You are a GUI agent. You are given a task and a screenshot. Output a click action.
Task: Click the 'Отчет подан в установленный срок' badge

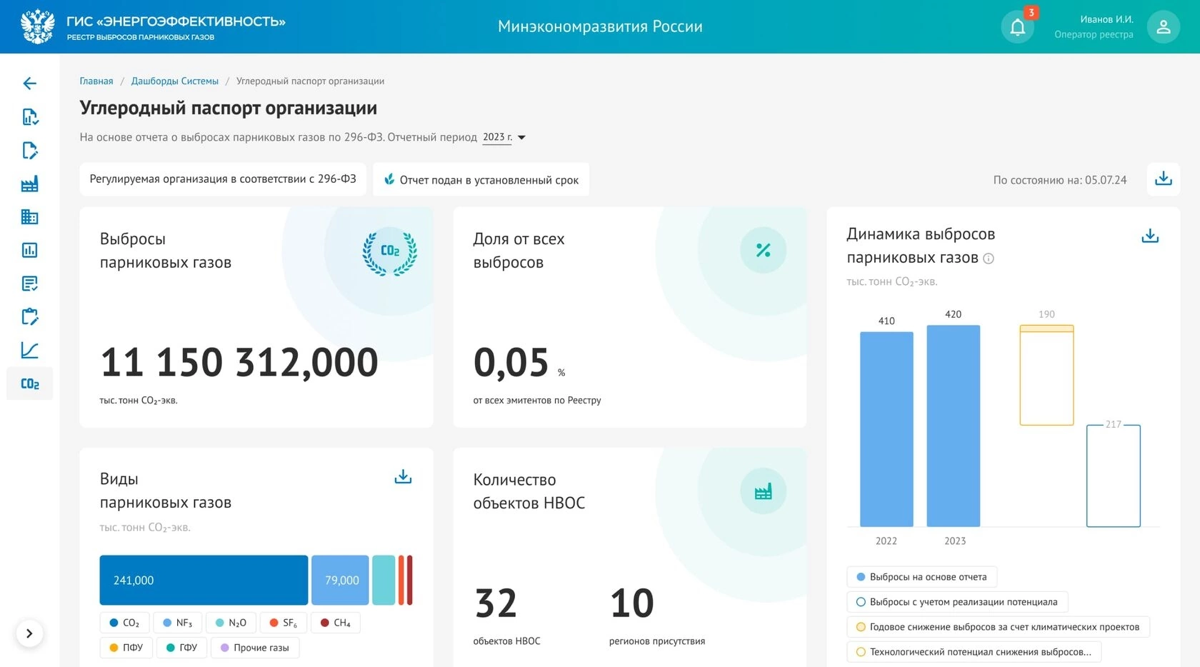[486, 179]
